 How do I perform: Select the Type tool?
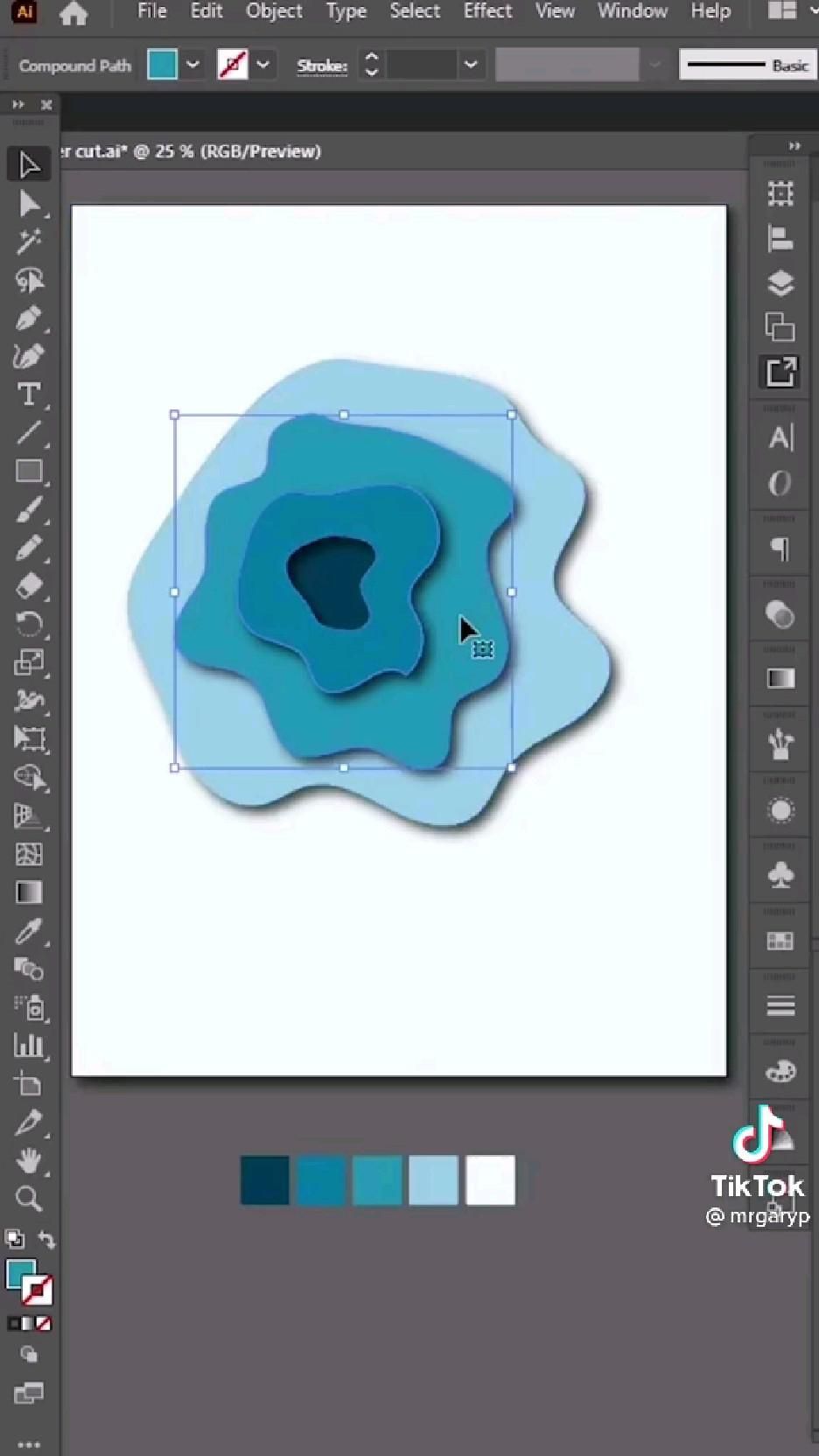(x=29, y=395)
